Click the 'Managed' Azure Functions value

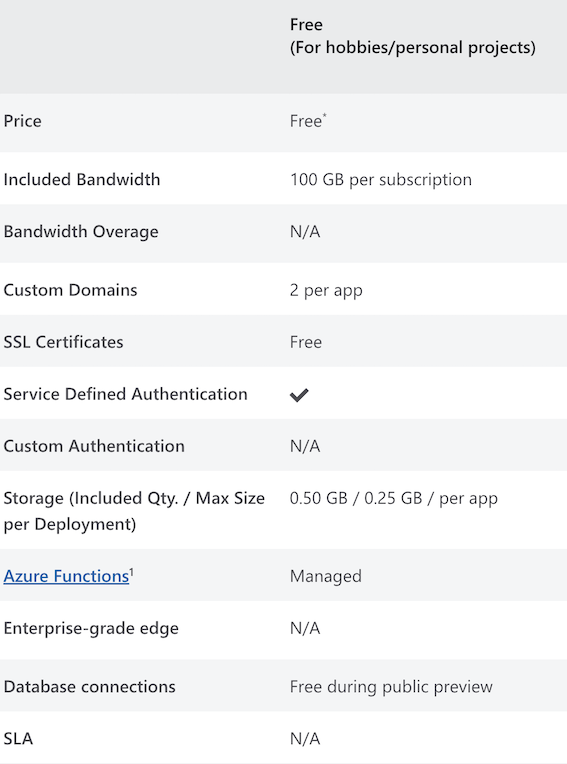click(x=326, y=576)
